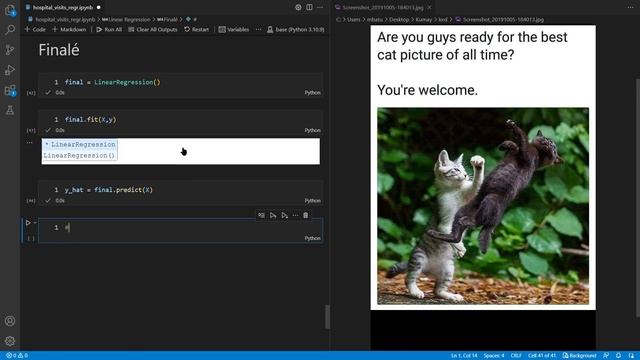Click Cell 41 of 41 status item
Screen dimensions: 640x360
click(x=542, y=356)
